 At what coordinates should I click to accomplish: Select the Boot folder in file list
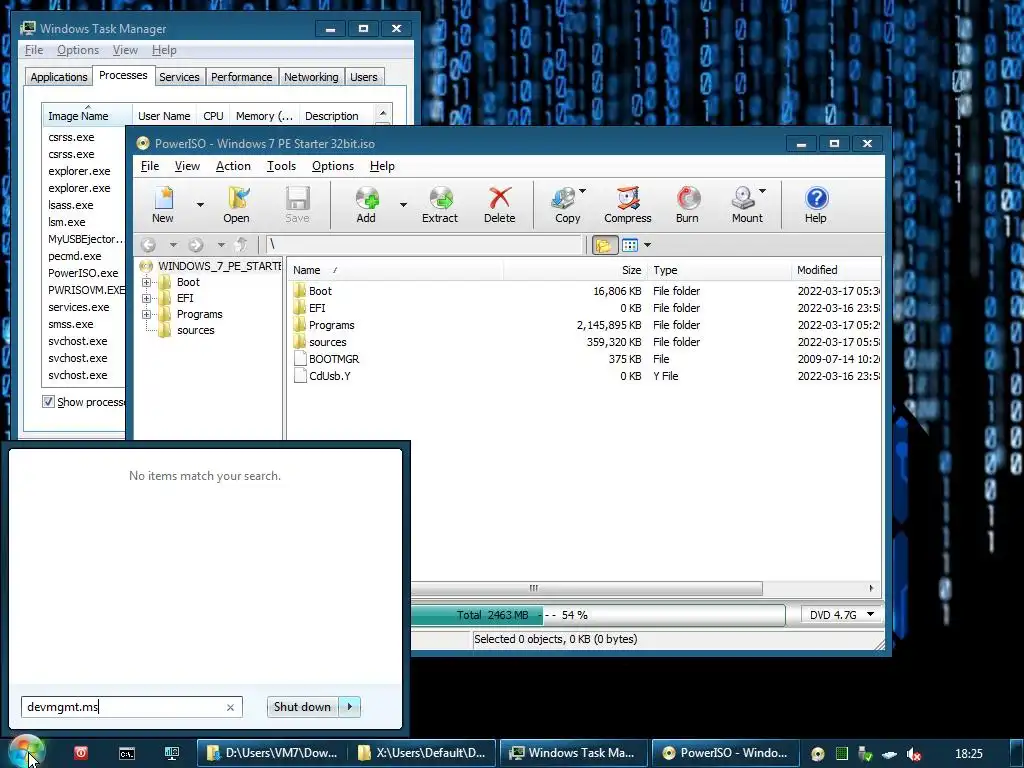(320, 291)
